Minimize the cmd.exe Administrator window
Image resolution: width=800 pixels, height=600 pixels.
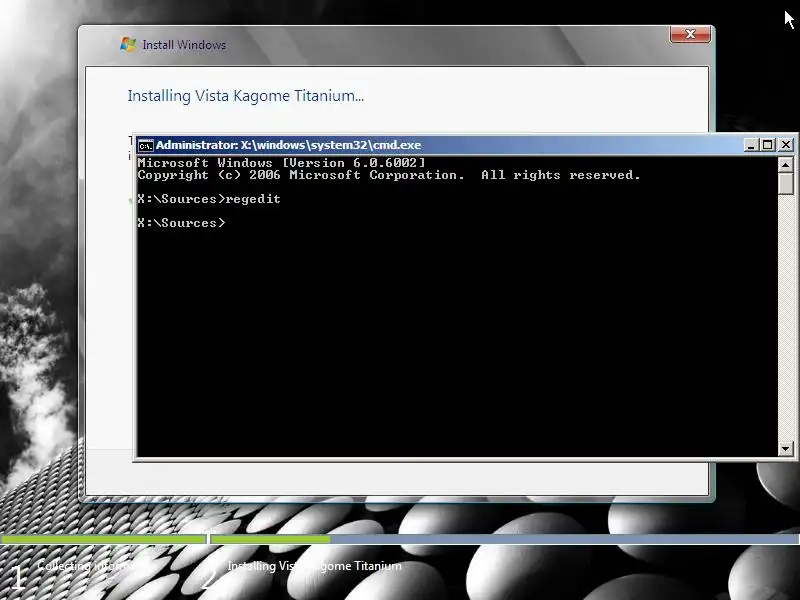pos(750,145)
